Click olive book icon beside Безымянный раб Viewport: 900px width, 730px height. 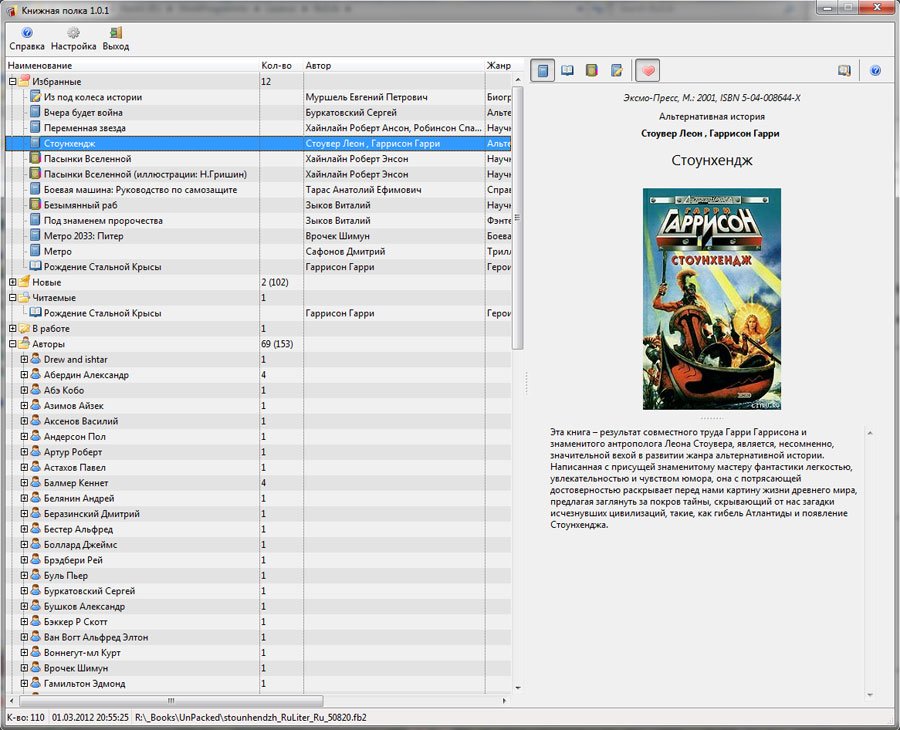tap(36, 204)
